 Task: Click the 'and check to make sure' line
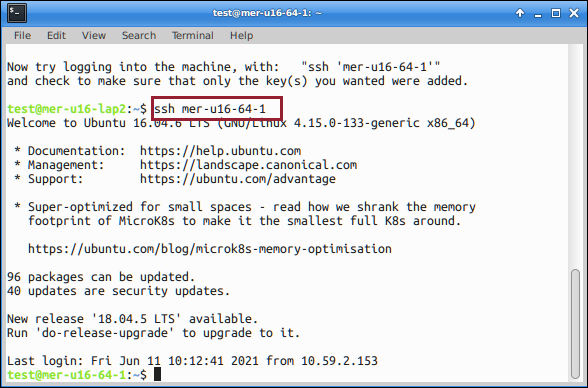238,81
